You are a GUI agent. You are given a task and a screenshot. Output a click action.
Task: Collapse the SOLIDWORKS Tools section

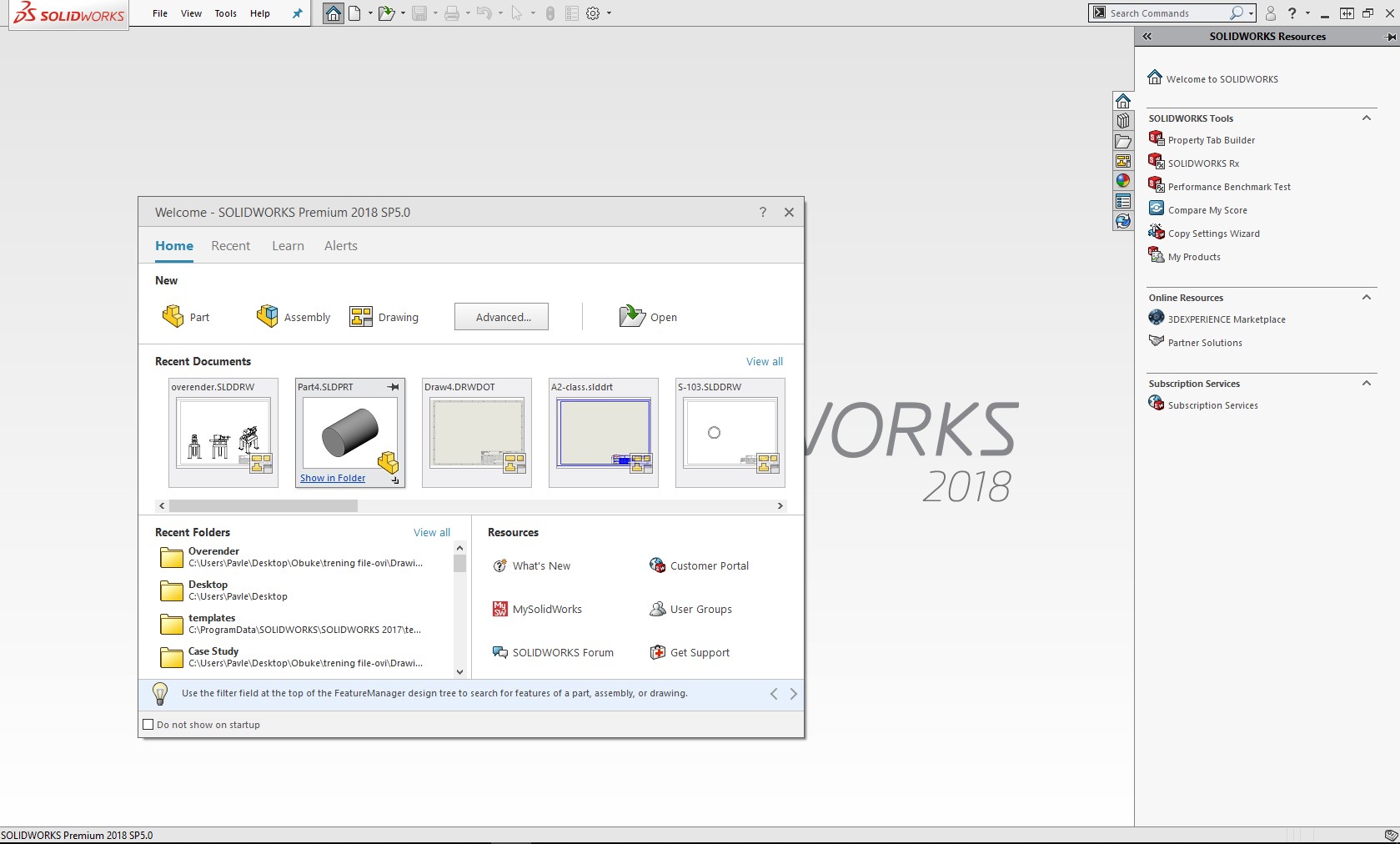[x=1366, y=118]
